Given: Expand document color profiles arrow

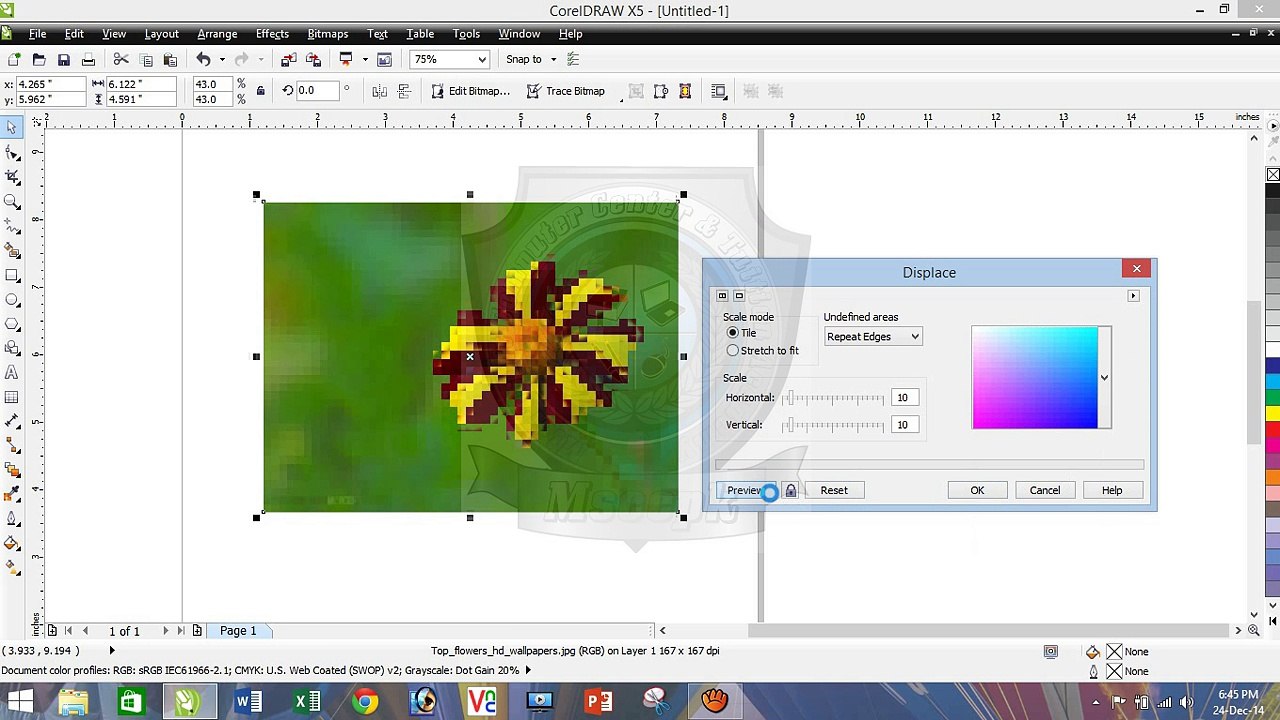Looking at the screenshot, I should click(528, 671).
